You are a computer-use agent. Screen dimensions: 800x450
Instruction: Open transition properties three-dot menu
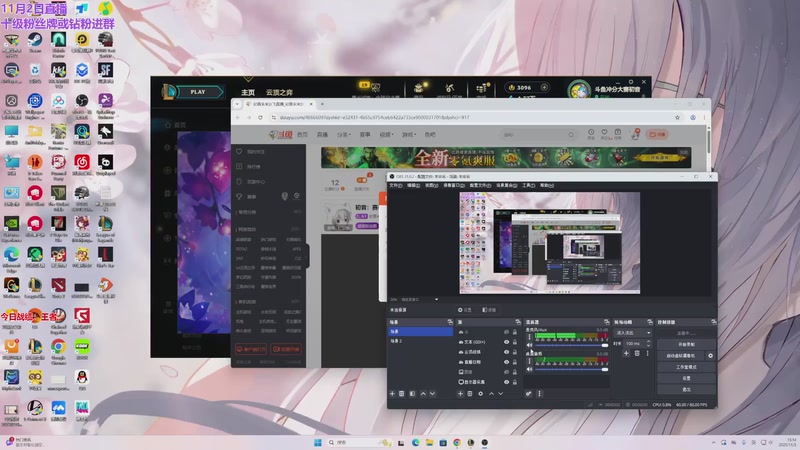tap(647, 353)
